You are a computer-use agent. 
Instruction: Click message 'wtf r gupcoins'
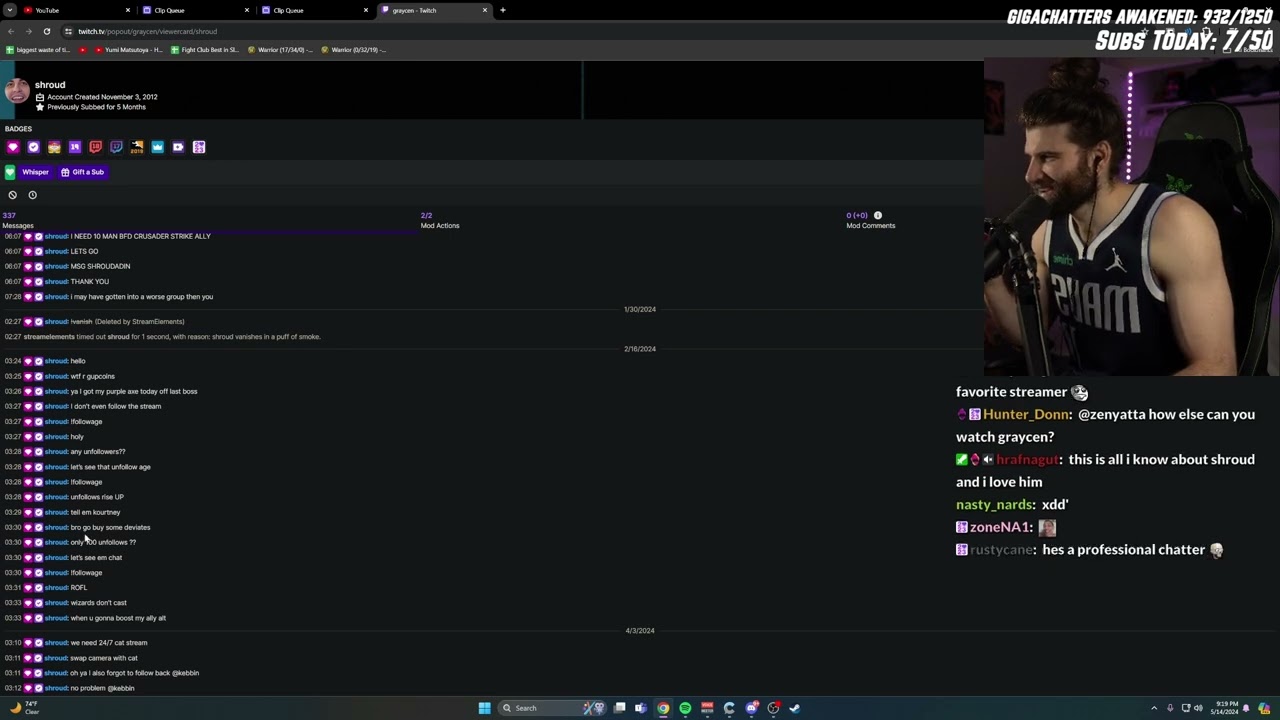pos(92,376)
